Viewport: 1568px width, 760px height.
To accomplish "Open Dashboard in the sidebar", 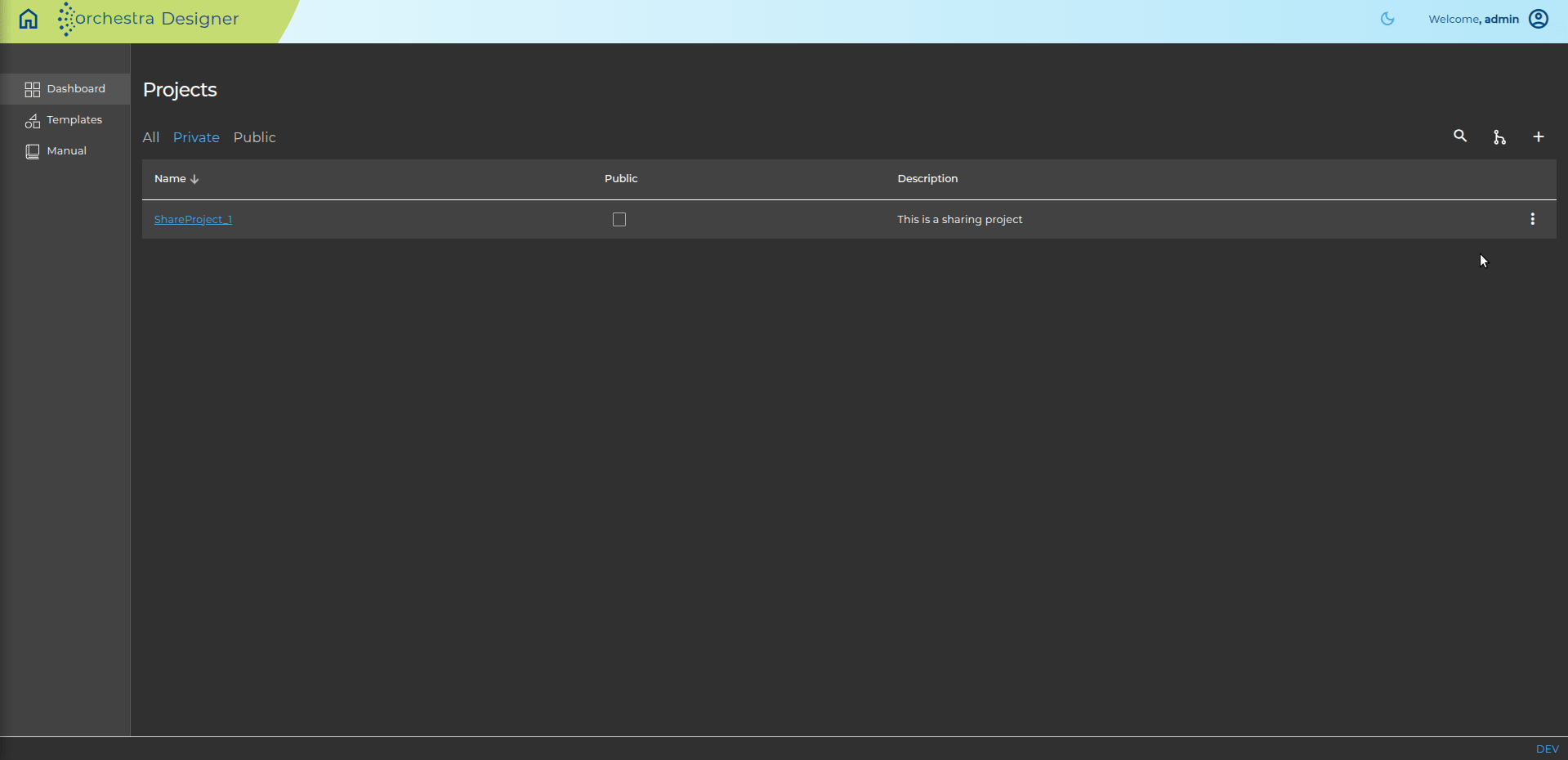I will 65,89.
